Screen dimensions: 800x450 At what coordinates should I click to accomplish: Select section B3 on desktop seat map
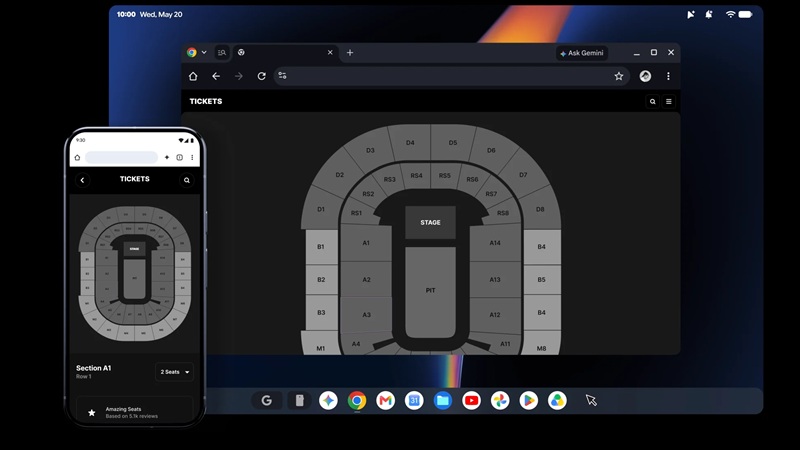tap(321, 312)
